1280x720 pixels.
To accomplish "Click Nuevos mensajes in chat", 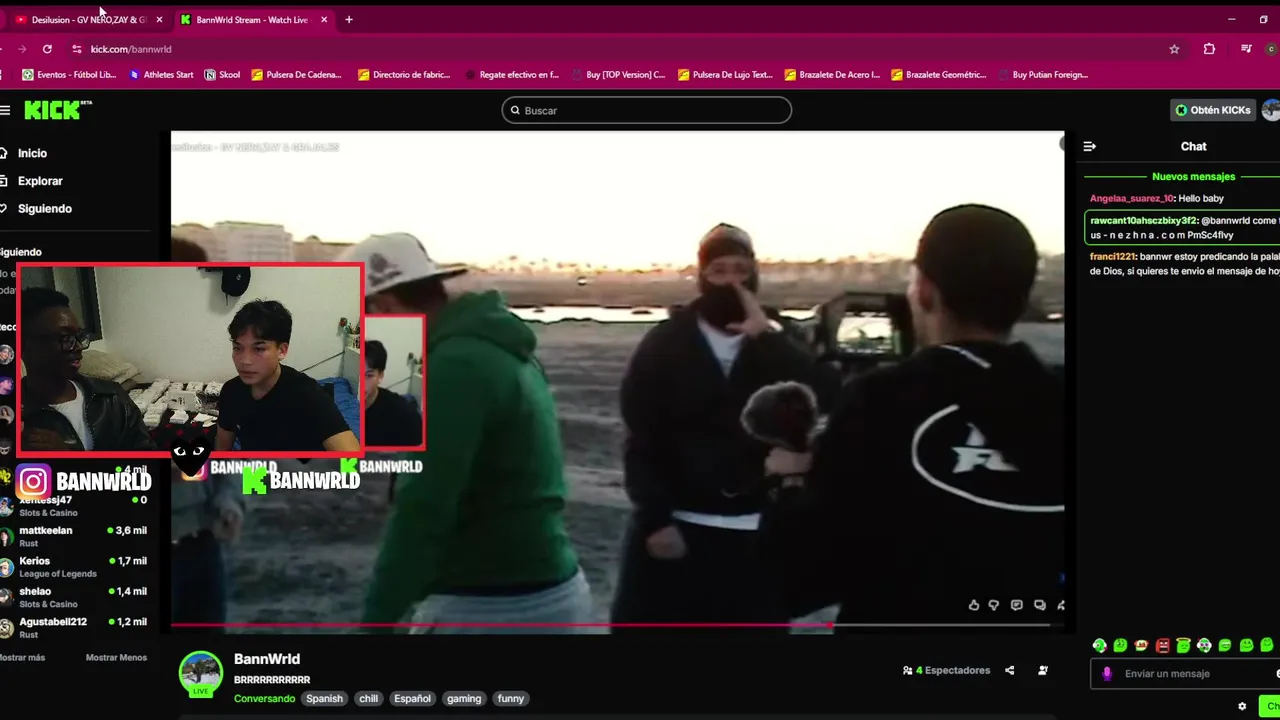I will [x=1194, y=177].
